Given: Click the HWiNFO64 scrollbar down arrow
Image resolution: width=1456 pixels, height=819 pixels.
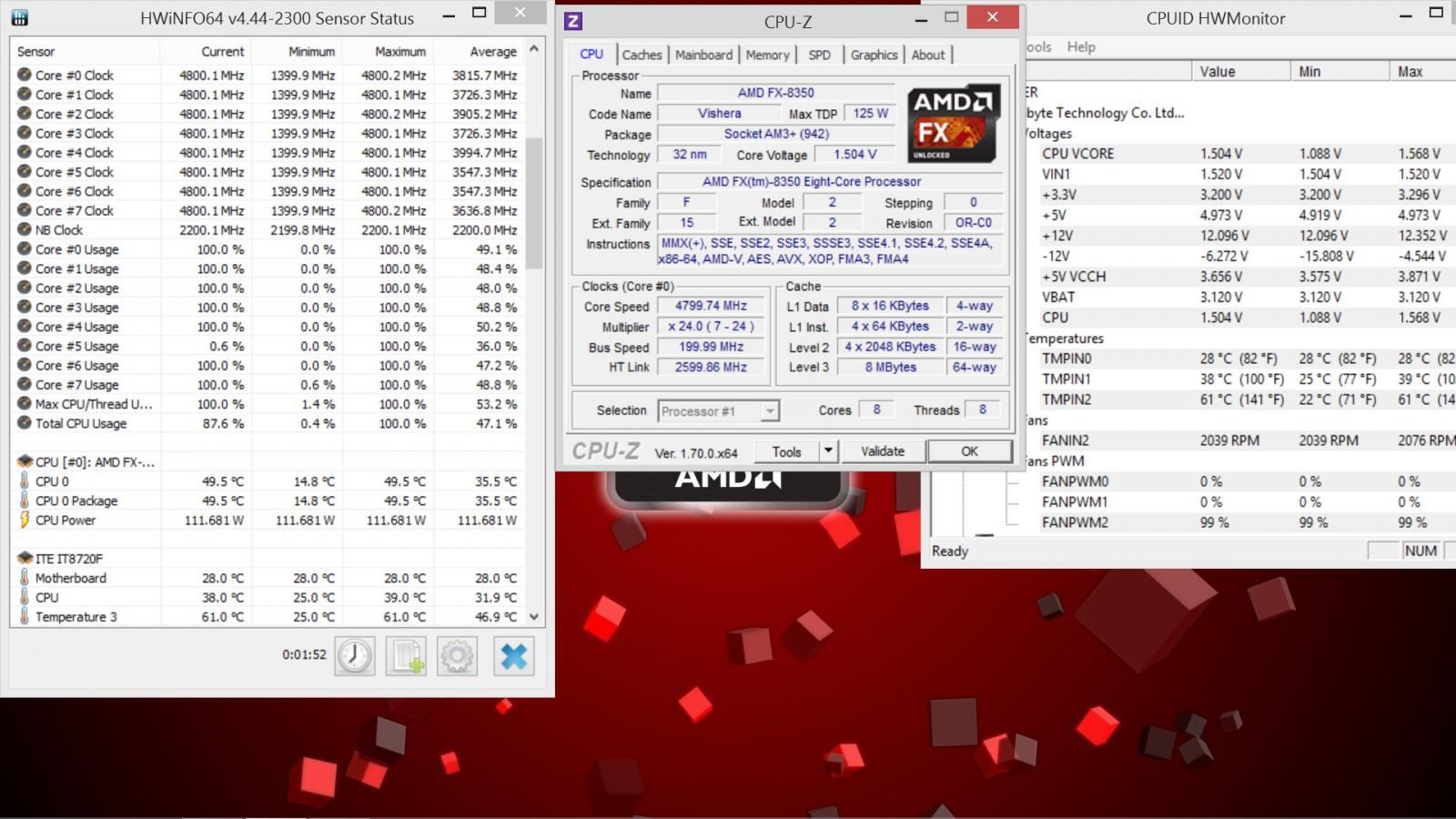Looking at the screenshot, I should [x=534, y=616].
